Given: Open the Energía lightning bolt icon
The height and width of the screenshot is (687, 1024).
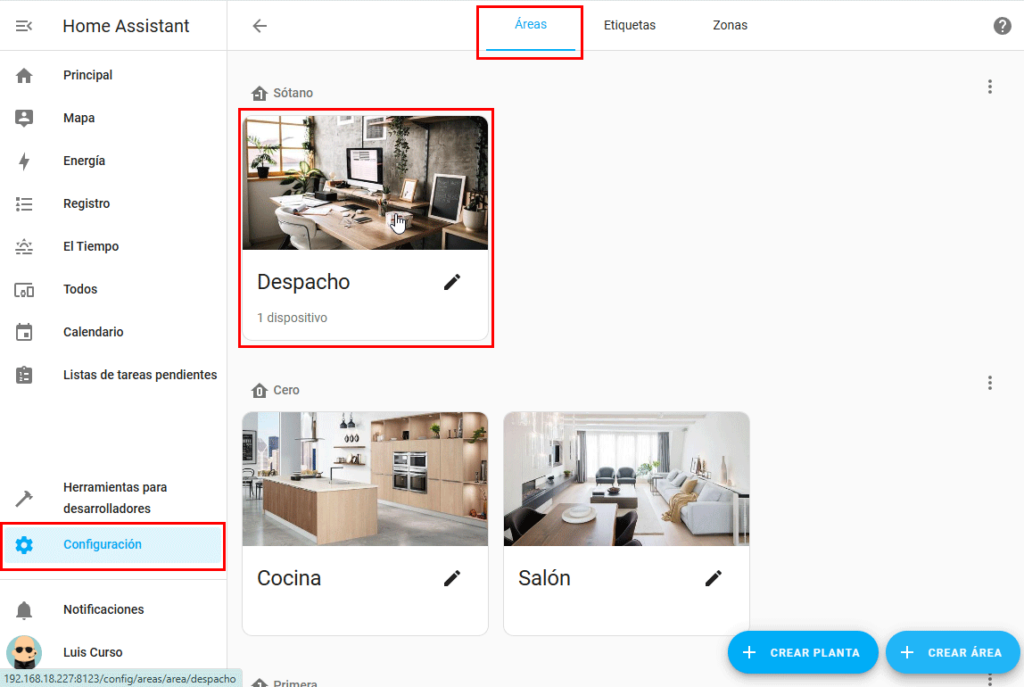Looking at the screenshot, I should pos(24,161).
